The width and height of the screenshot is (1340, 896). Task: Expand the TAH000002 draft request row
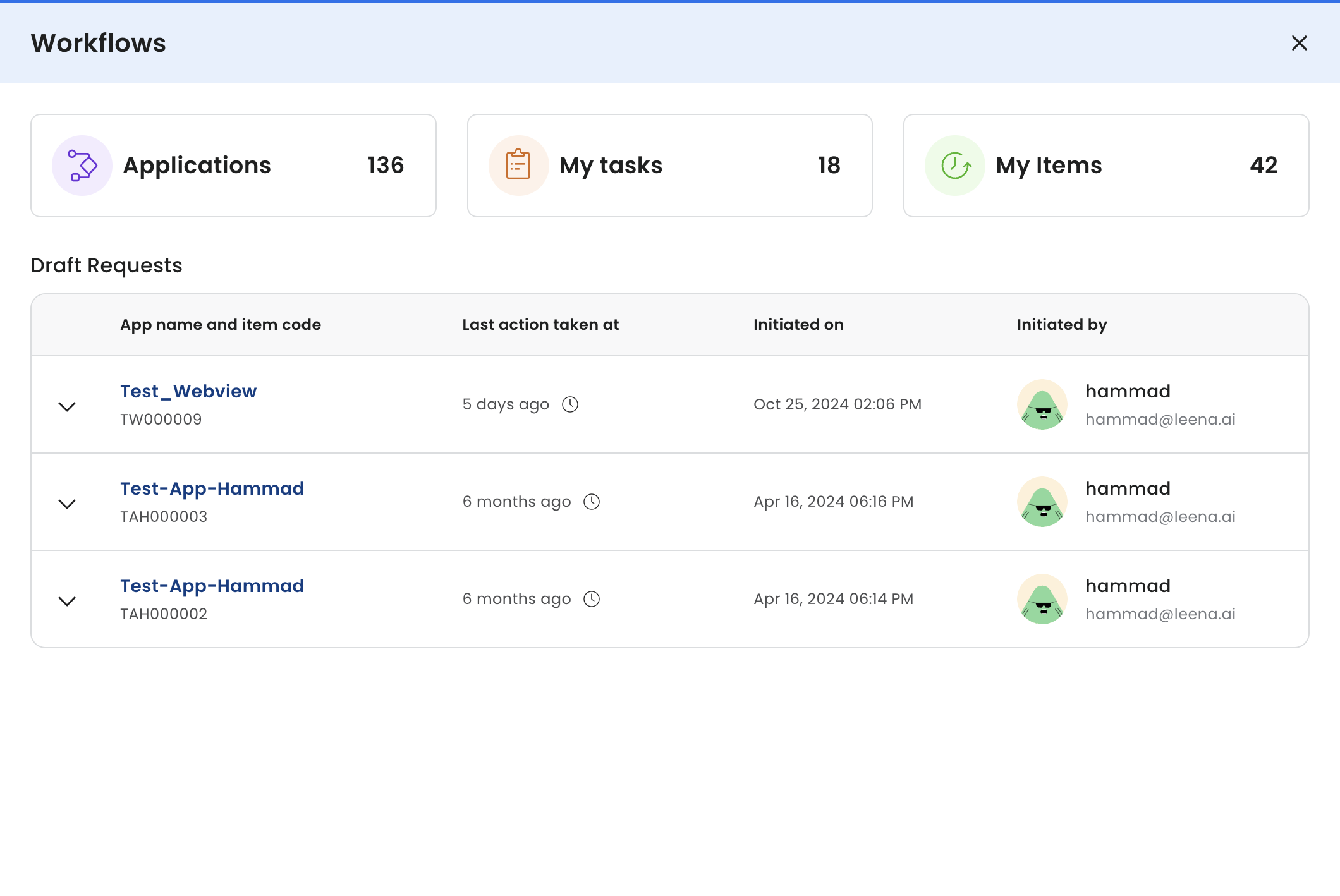point(67,601)
